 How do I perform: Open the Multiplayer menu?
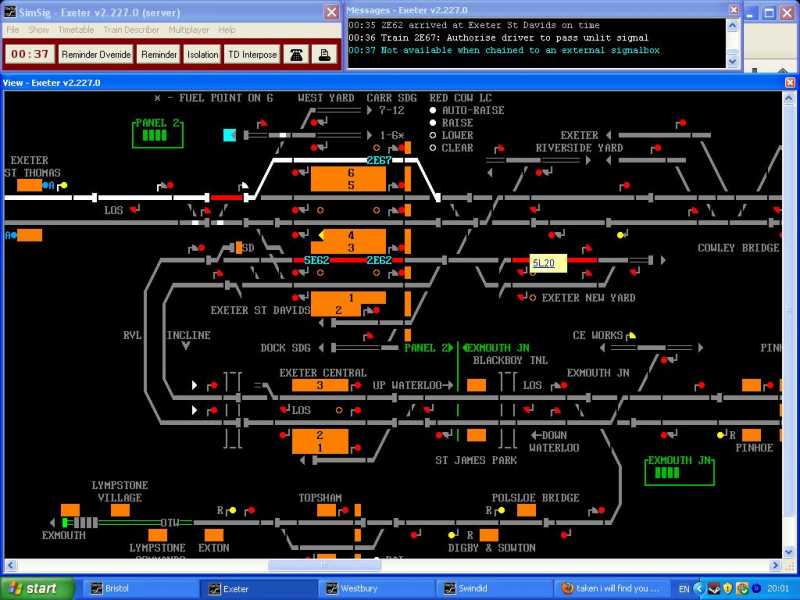189,30
